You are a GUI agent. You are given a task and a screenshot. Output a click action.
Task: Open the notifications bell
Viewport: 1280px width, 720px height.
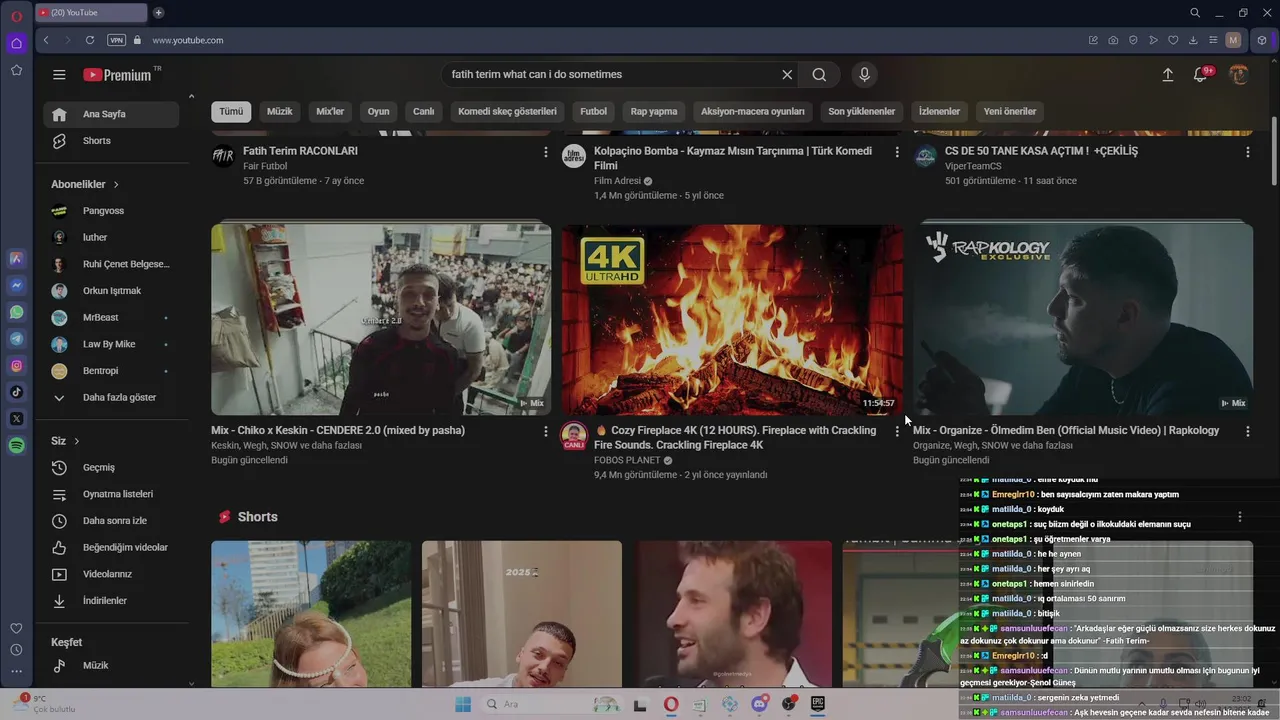click(1200, 75)
